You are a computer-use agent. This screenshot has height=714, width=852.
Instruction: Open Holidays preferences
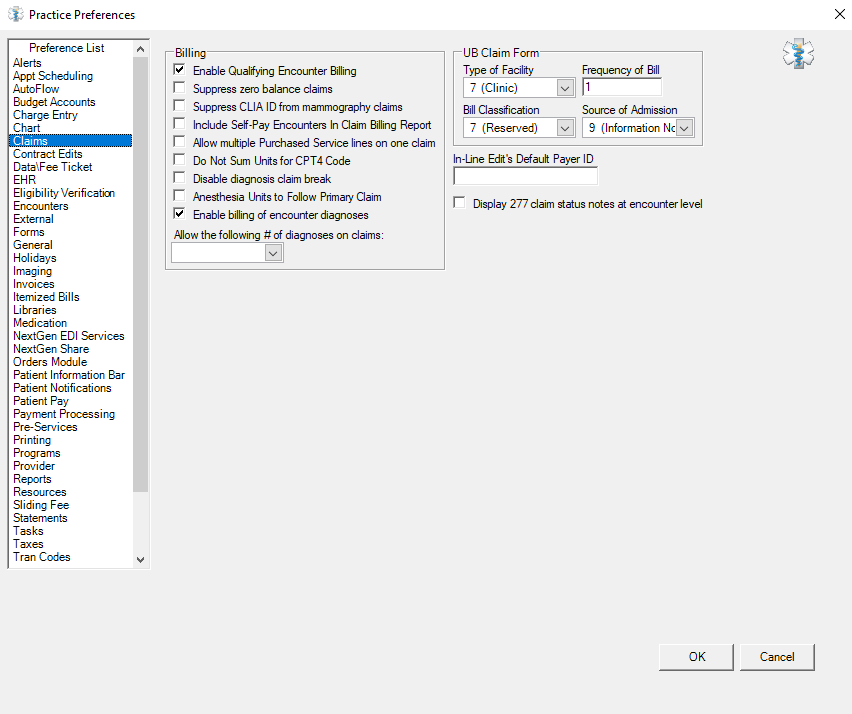pyautogui.click(x=35, y=258)
